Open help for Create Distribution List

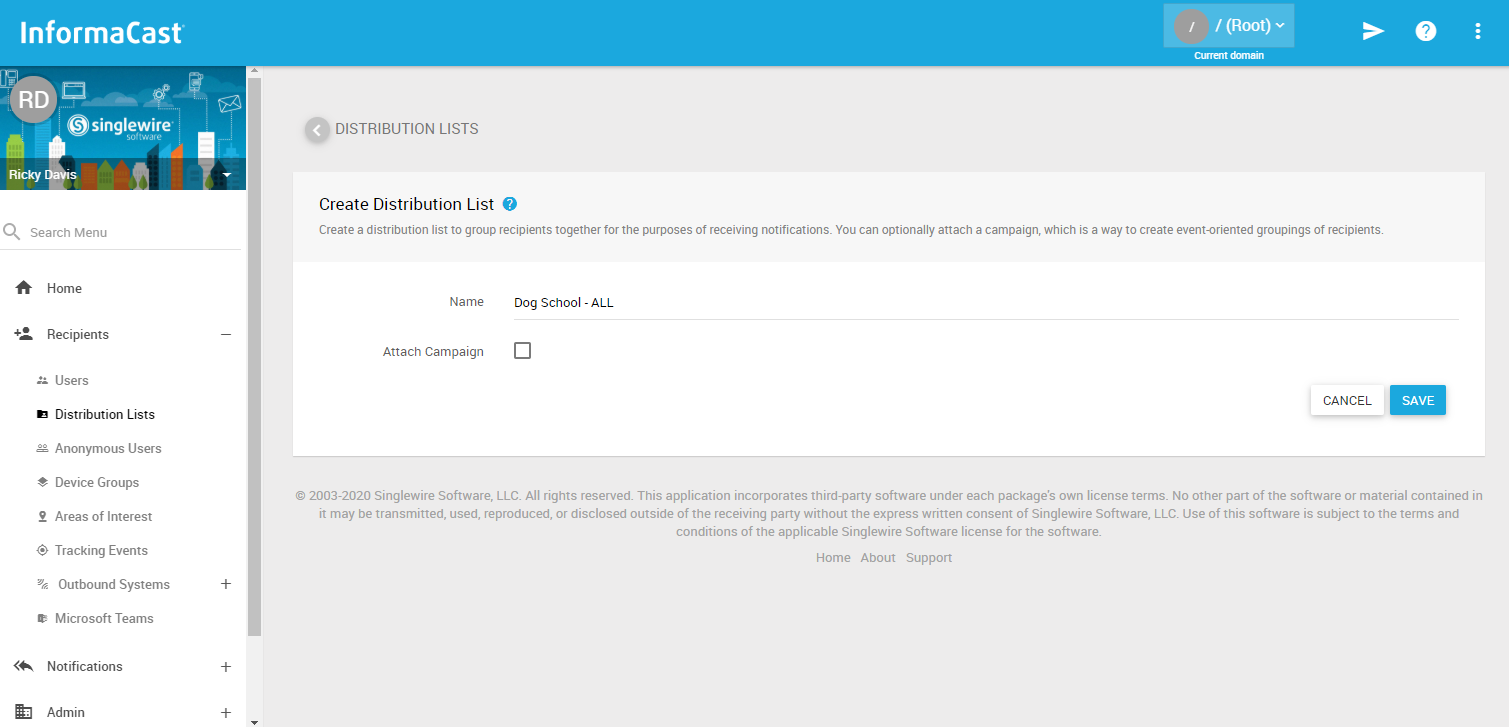click(510, 203)
